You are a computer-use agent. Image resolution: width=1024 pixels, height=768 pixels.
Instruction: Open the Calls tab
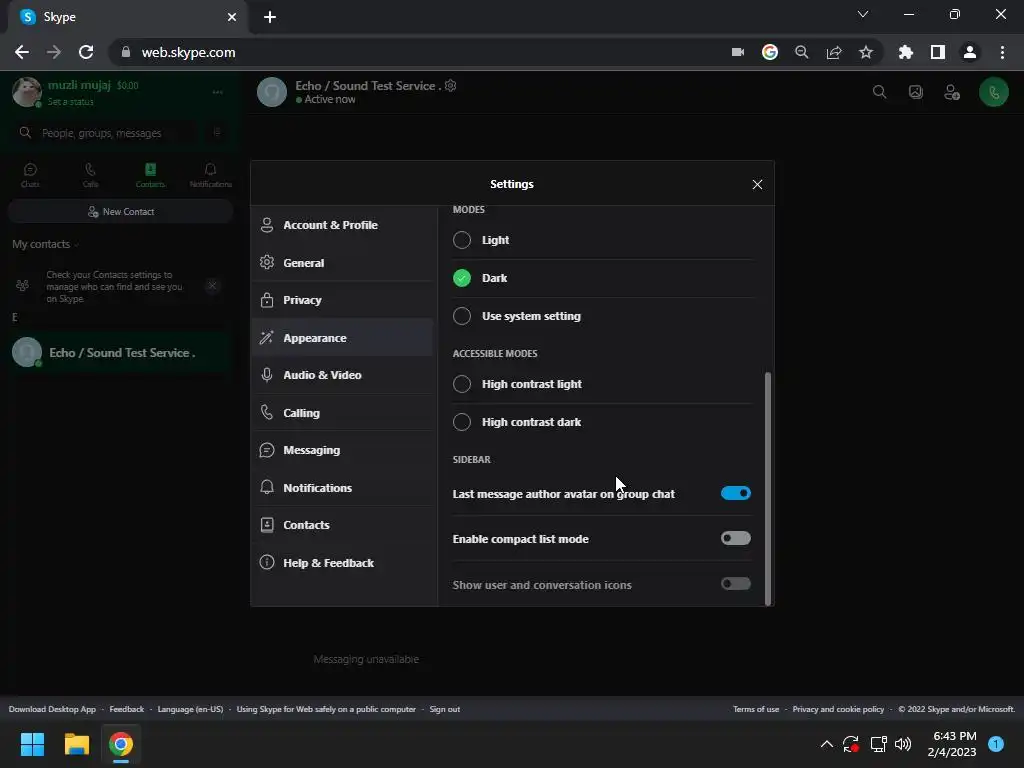point(90,175)
